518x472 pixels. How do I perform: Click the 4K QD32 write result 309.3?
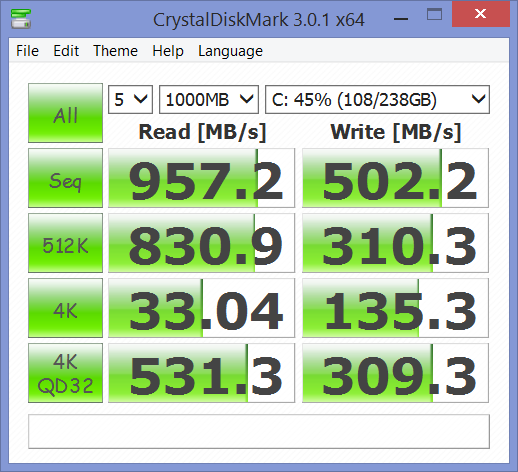coord(395,373)
